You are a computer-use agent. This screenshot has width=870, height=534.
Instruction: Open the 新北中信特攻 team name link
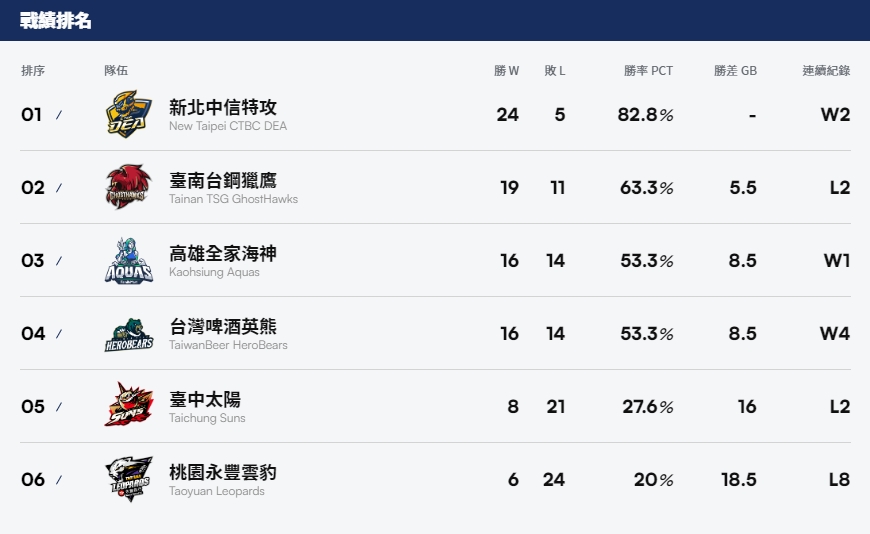[x=223, y=107]
